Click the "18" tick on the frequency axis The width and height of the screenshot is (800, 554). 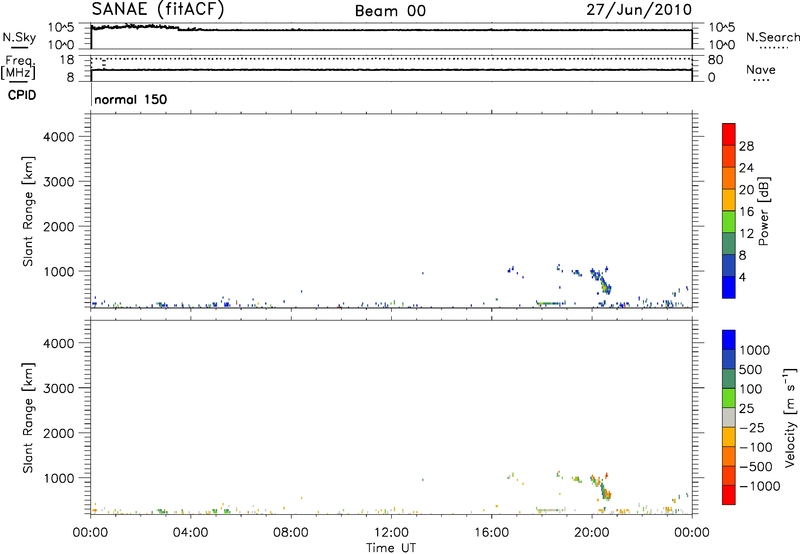(x=66, y=60)
